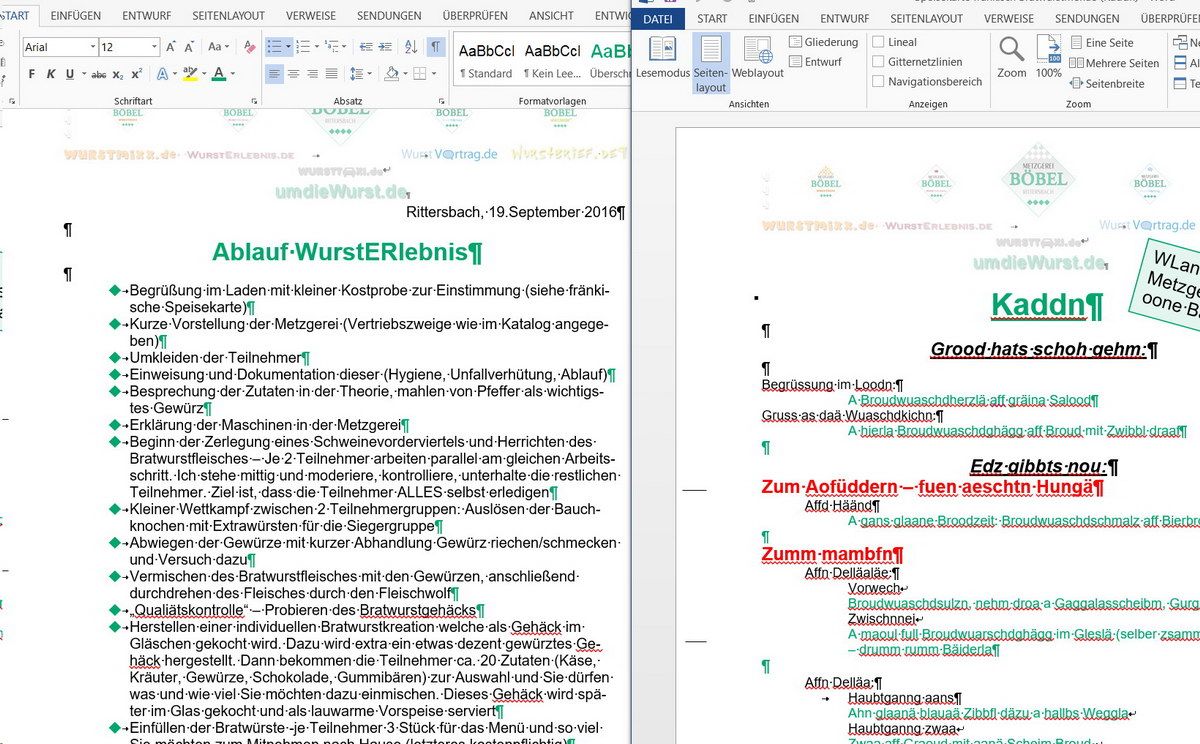The width and height of the screenshot is (1200, 744).
Task: Open VERWEISE tab in right window
Action: point(1009,18)
